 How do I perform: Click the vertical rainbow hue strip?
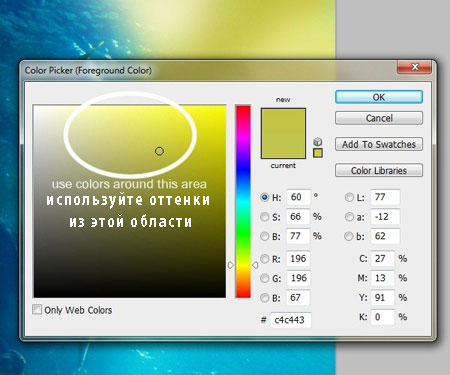point(243,201)
